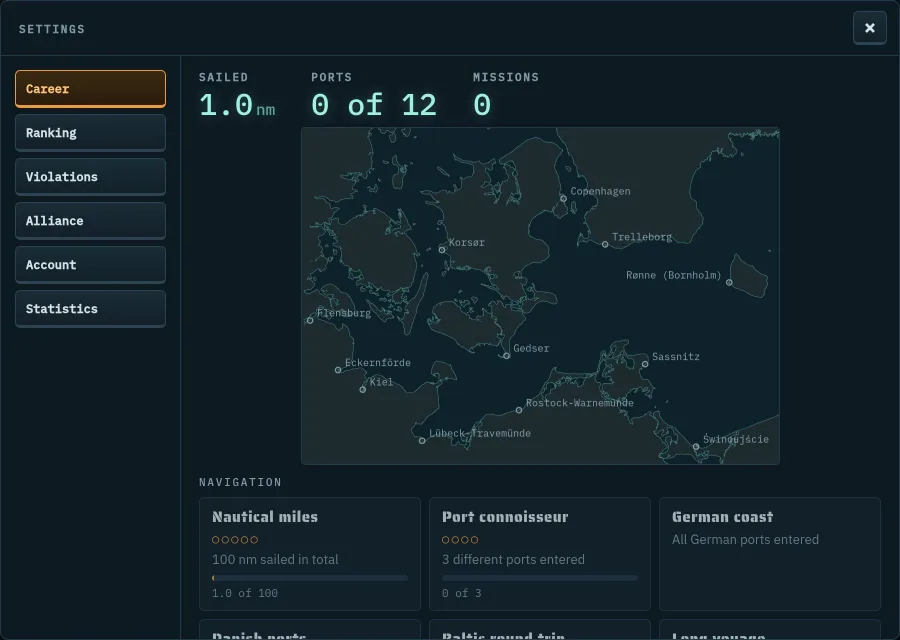Click the Korsør port marker
Image resolution: width=900 pixels, height=640 pixels.
click(x=442, y=250)
